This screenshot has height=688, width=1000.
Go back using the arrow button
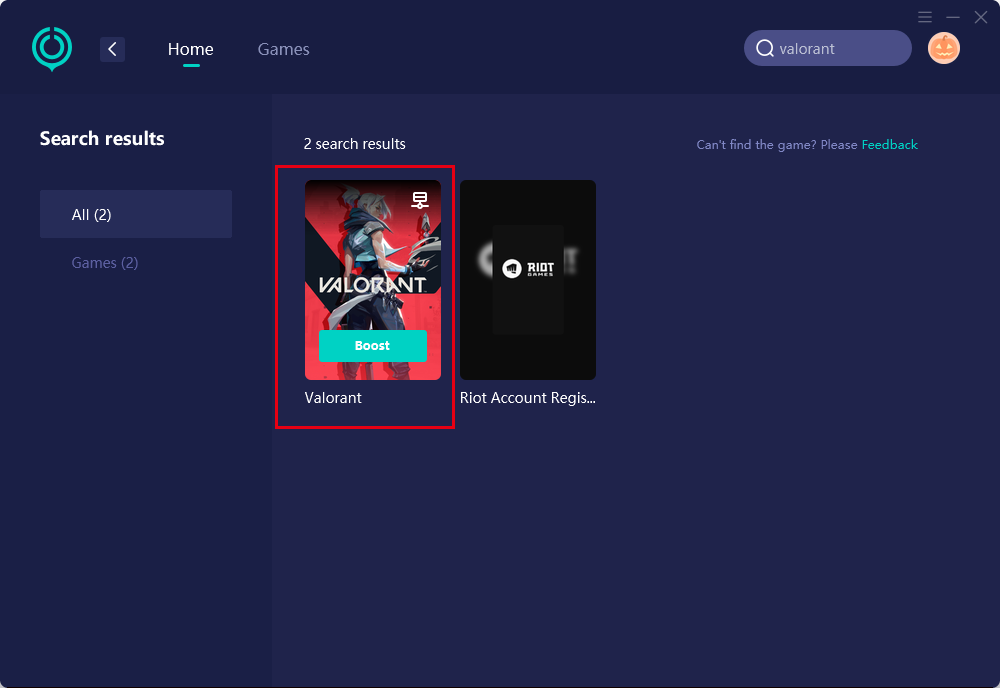tap(112, 49)
